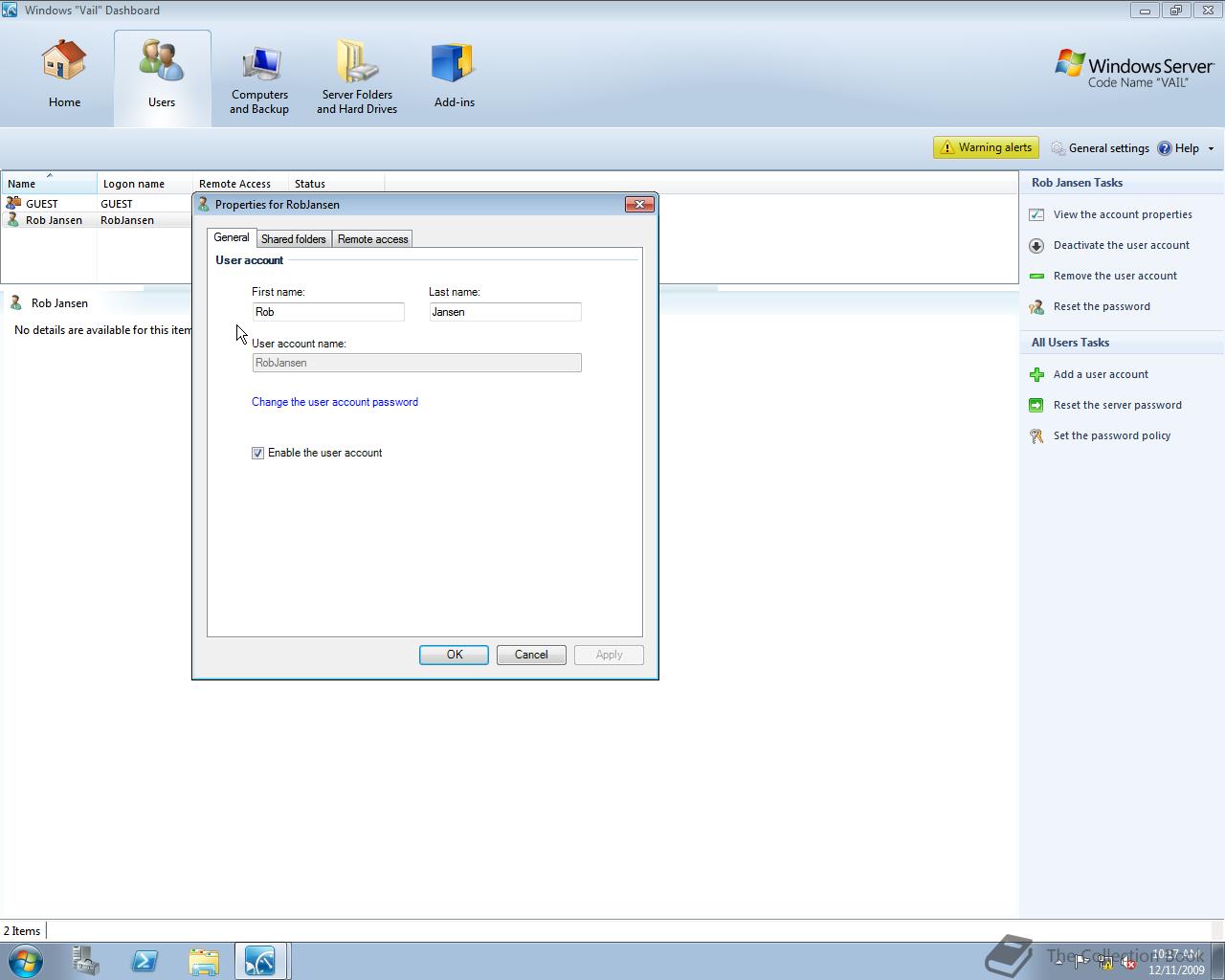The width and height of the screenshot is (1225, 980).
Task: Sort by the Status column
Action: (336, 183)
